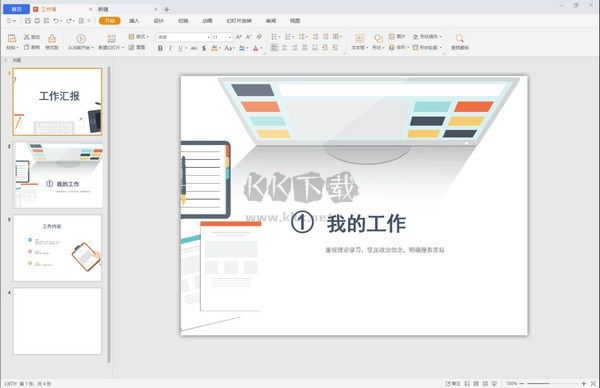
Task: Click the Find and Replace magnifier icon
Action: 460,38
